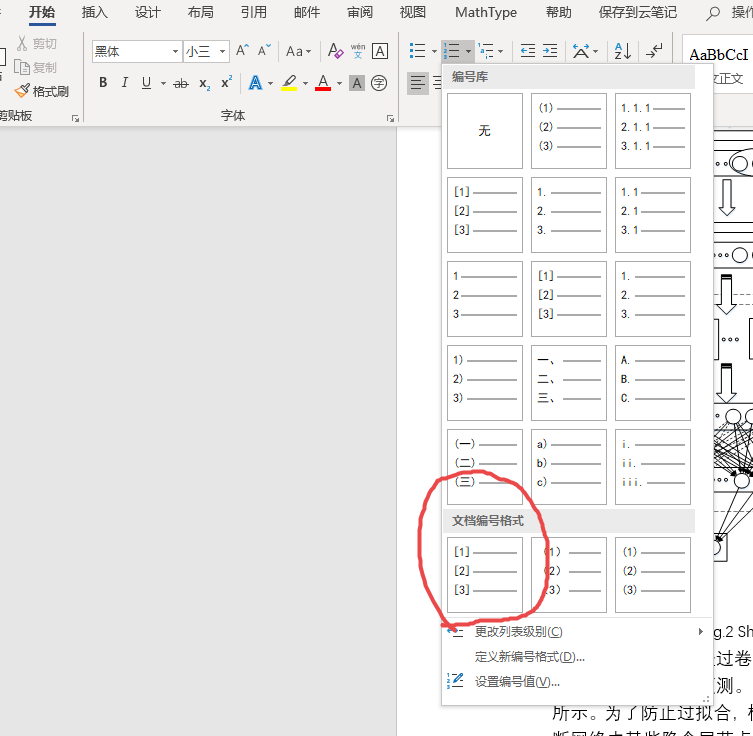Click the Copy (复制) icon
Viewport: 753px width, 736px height.
(22, 67)
